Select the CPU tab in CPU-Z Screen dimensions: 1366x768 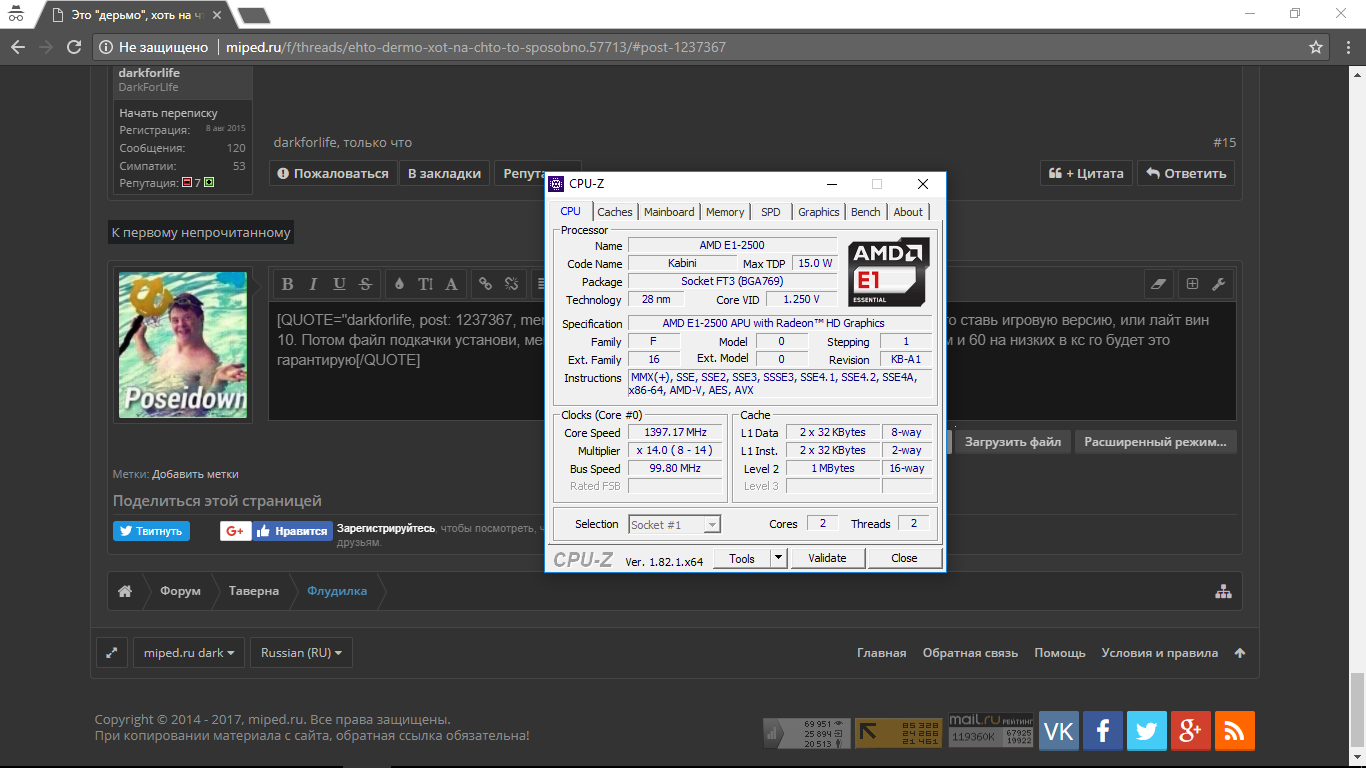coord(570,211)
